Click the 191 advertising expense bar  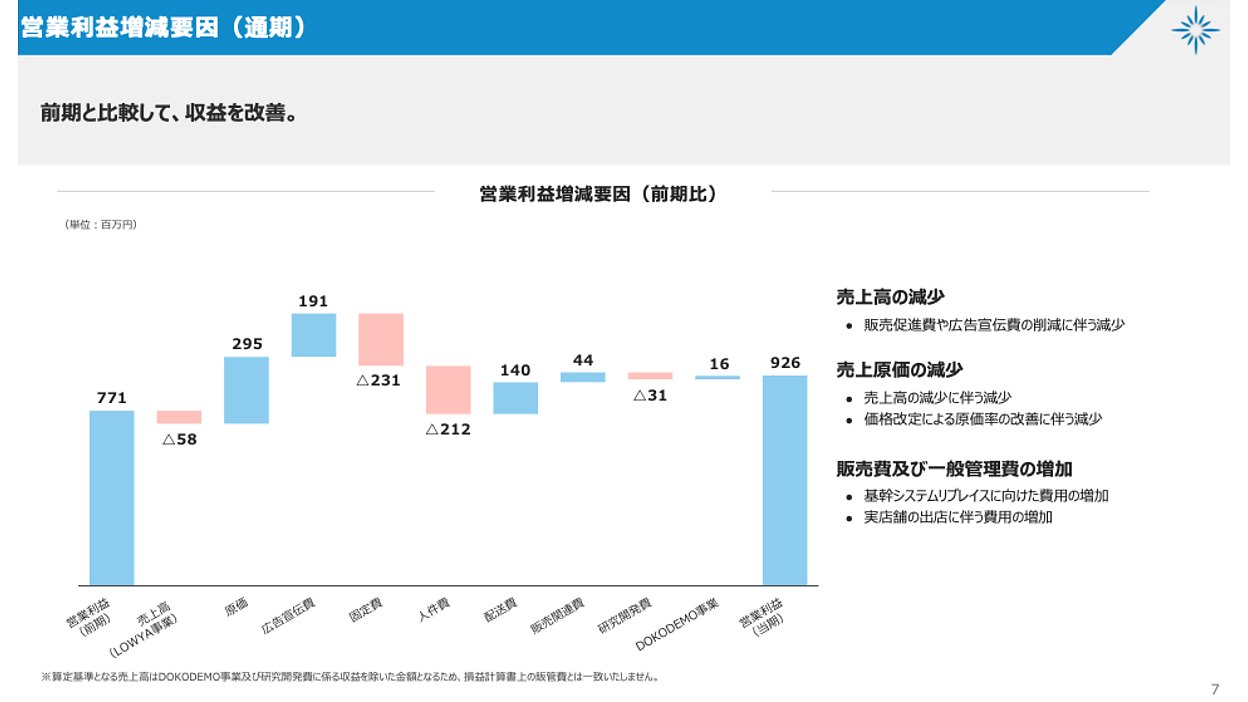click(314, 335)
